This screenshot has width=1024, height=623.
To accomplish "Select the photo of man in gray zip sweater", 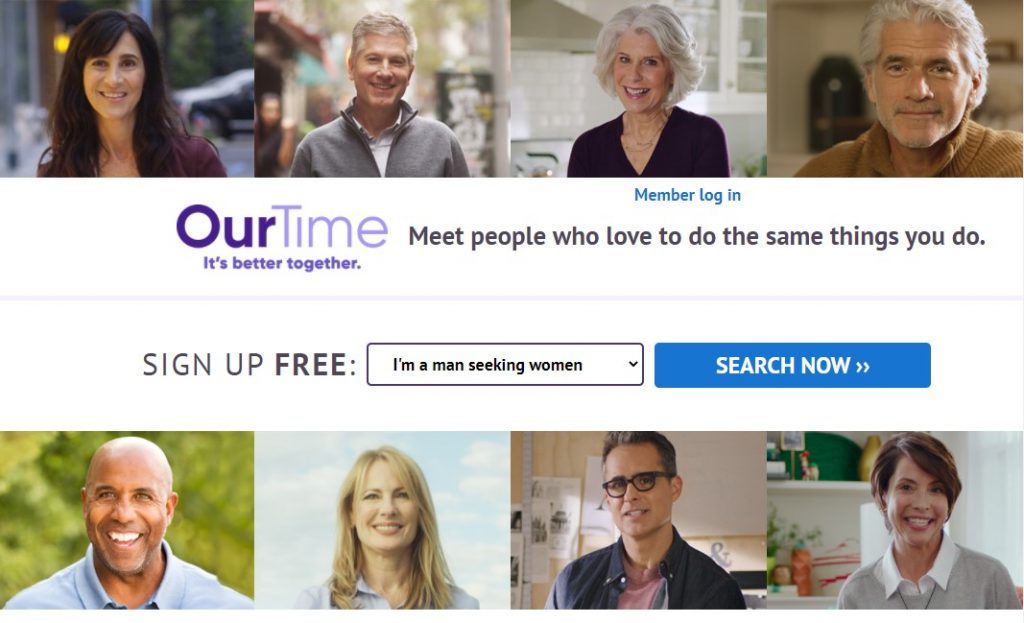I will click(382, 88).
